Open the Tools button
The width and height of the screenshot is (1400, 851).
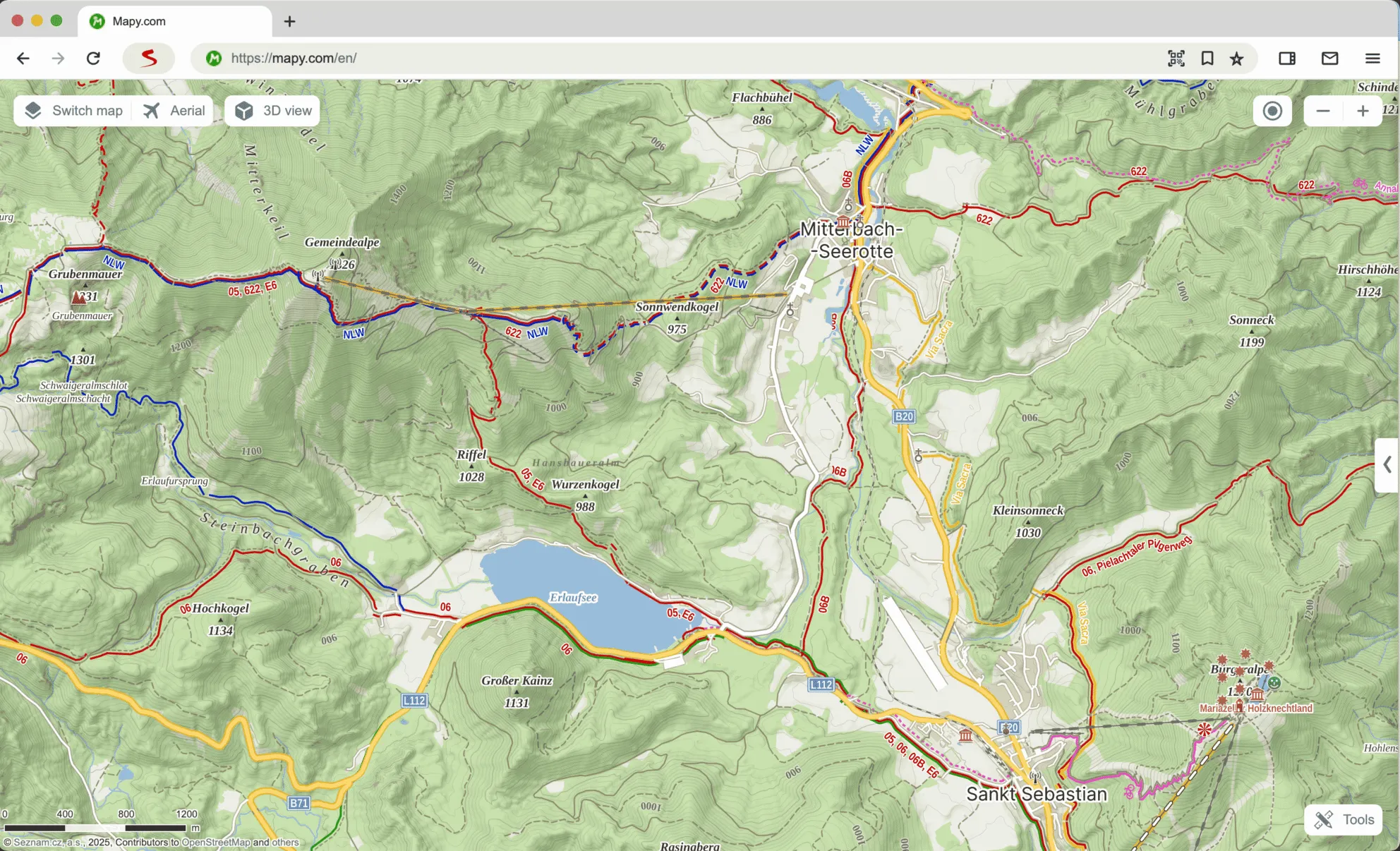1344,819
